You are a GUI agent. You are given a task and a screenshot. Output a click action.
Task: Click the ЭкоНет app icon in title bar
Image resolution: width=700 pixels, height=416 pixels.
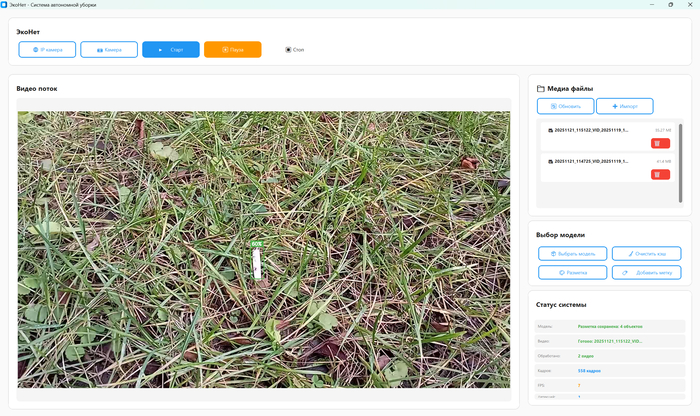5,5
